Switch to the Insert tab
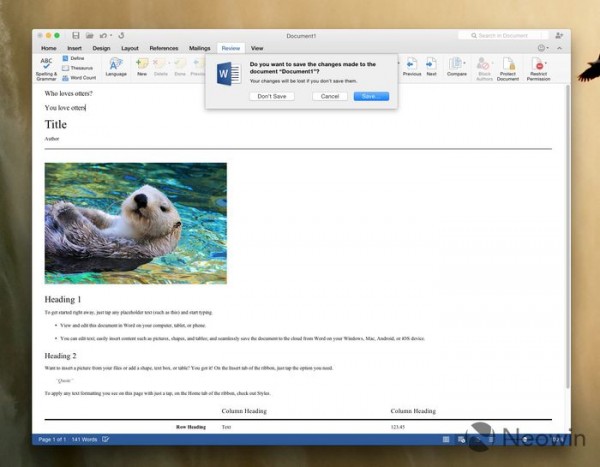Viewport: 600px width, 467px height. pos(74,48)
